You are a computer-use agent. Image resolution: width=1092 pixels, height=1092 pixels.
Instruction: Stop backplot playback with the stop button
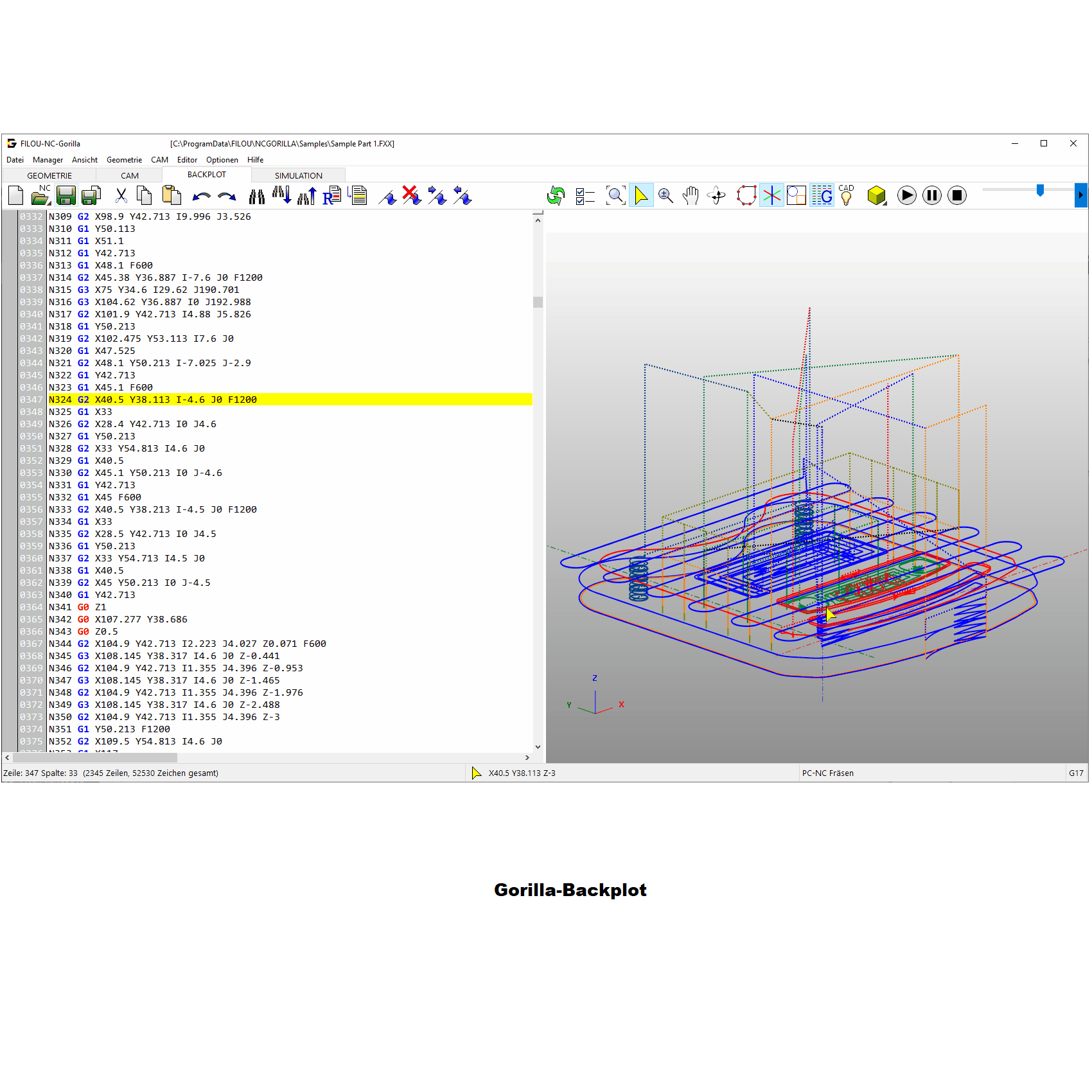[x=957, y=195]
